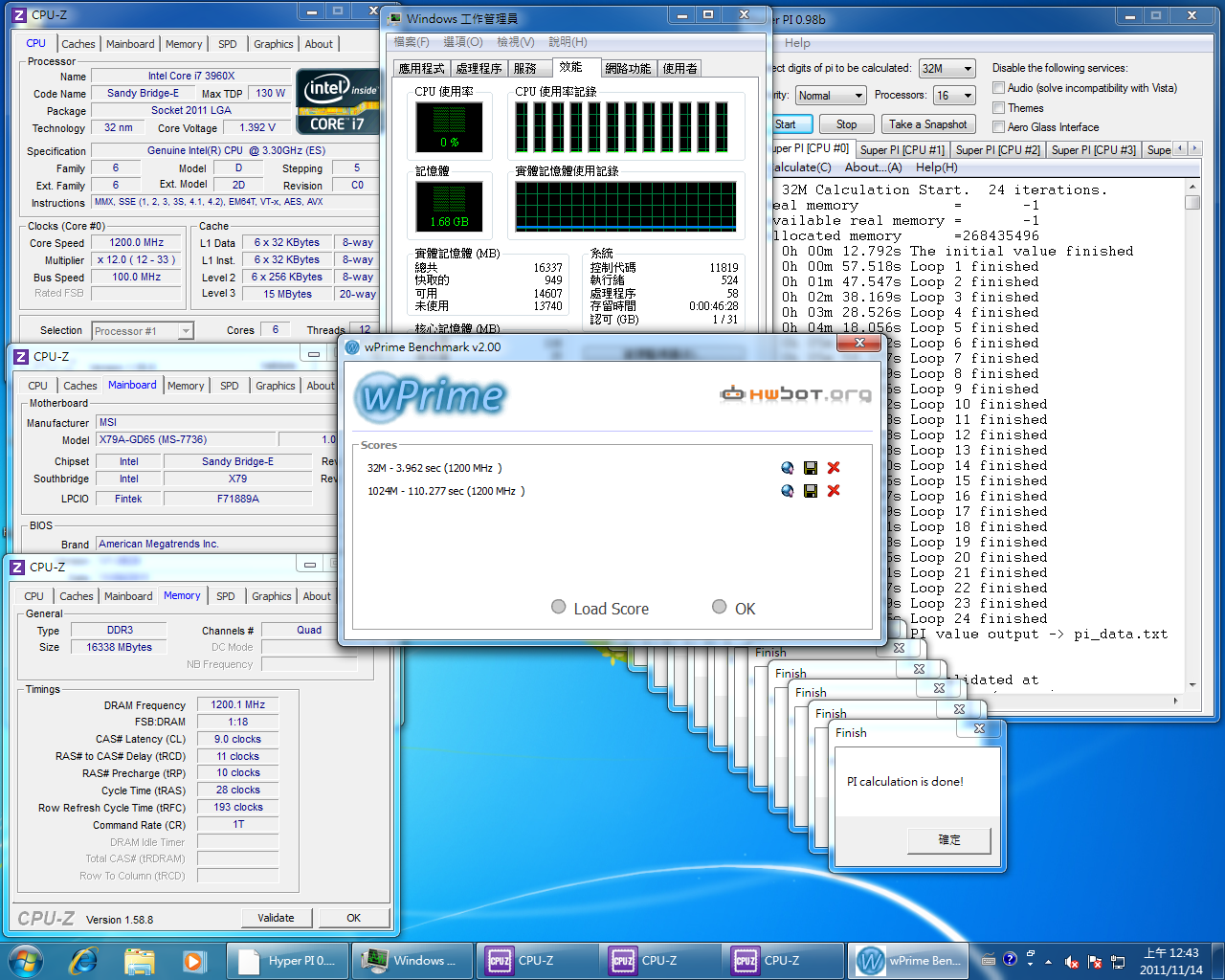This screenshot has height=980, width=1225.
Task: Save the 32M wPrime score with the disk icon
Action: [811, 468]
